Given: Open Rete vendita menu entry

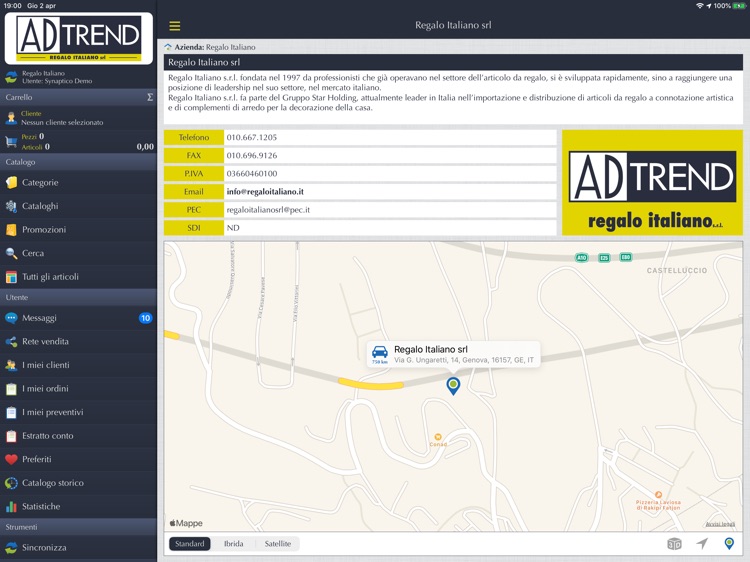Looking at the screenshot, I should (78, 342).
